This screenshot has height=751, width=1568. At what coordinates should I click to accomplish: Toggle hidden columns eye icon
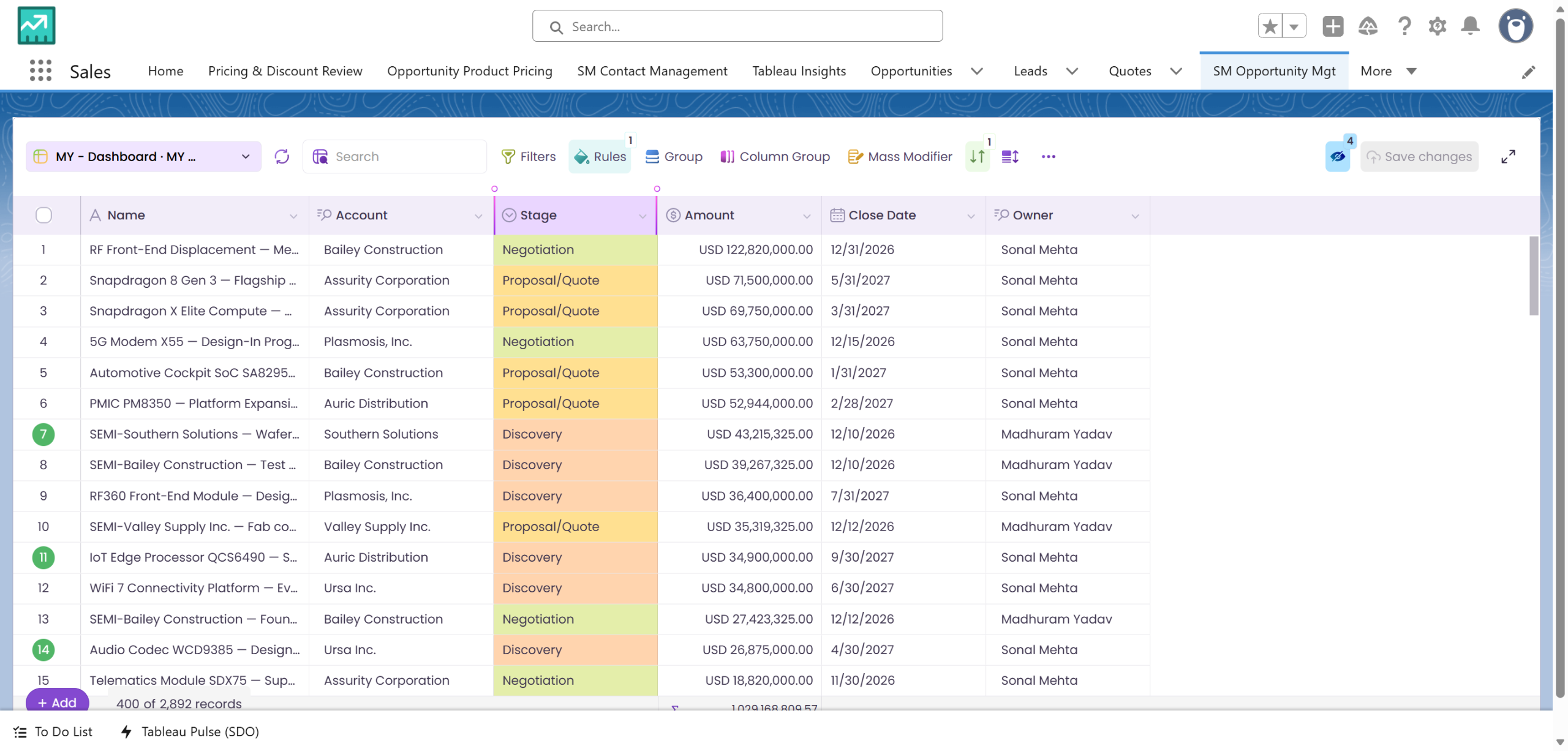pos(1338,157)
